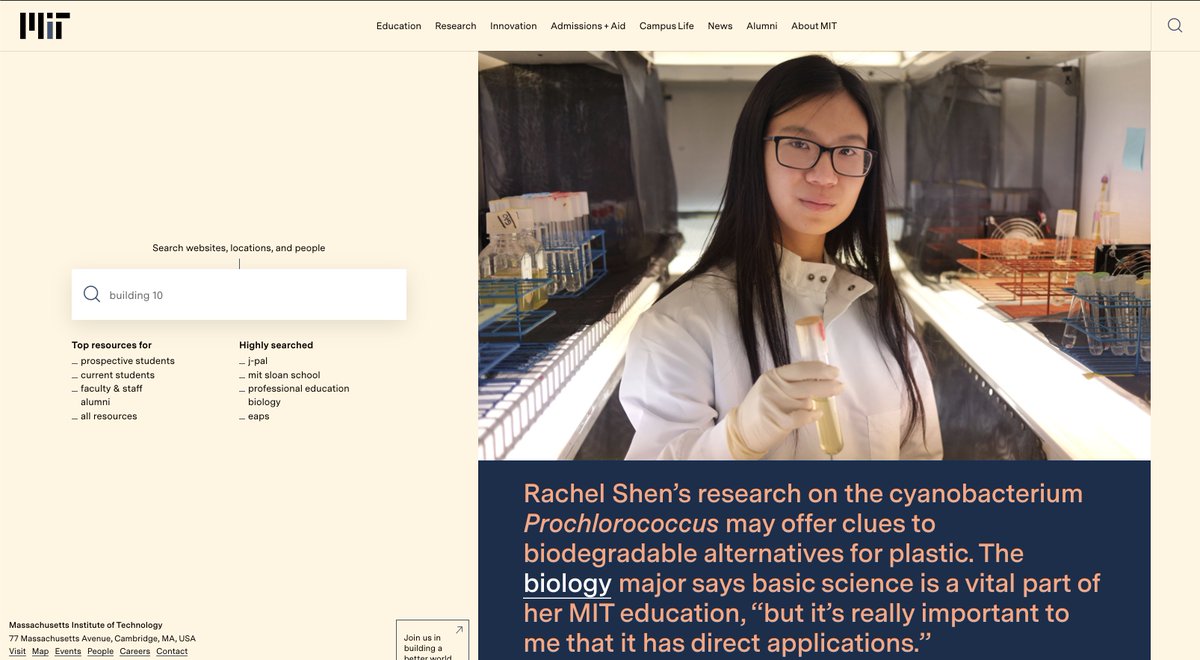
Task: Open the News menu item
Action: point(720,26)
